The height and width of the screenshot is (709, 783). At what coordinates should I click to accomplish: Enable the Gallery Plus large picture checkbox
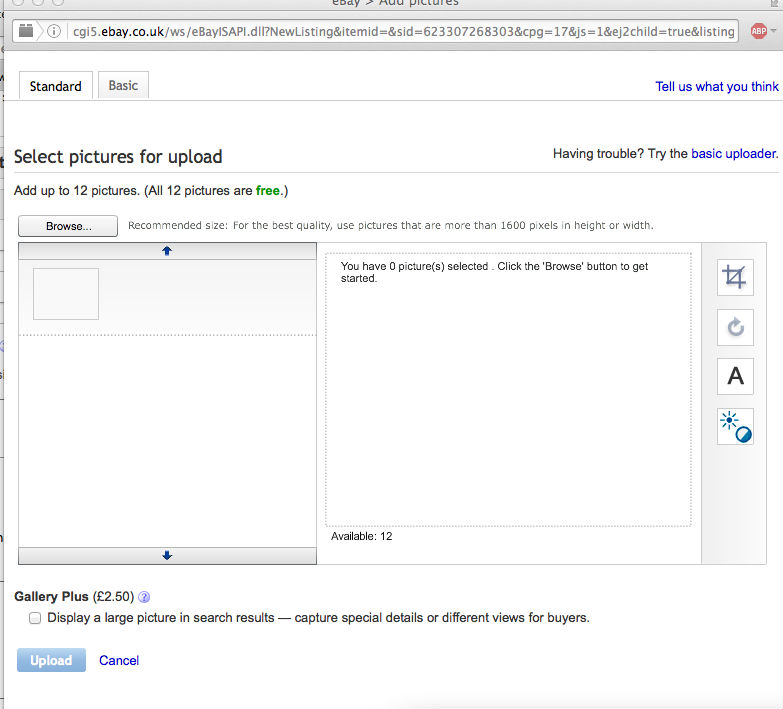pyautogui.click(x=36, y=618)
